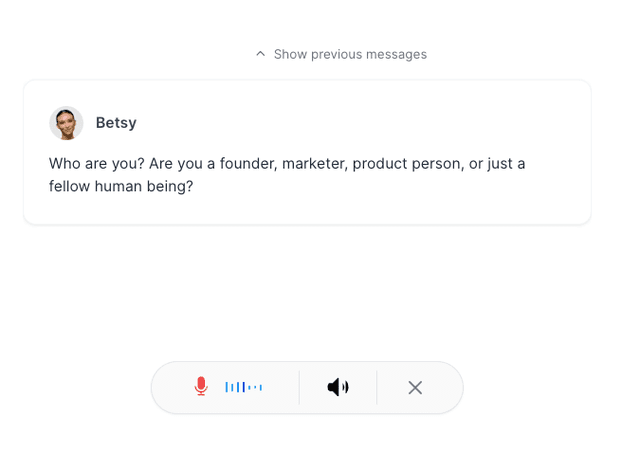Toggle the speaker volume icon

(338, 387)
